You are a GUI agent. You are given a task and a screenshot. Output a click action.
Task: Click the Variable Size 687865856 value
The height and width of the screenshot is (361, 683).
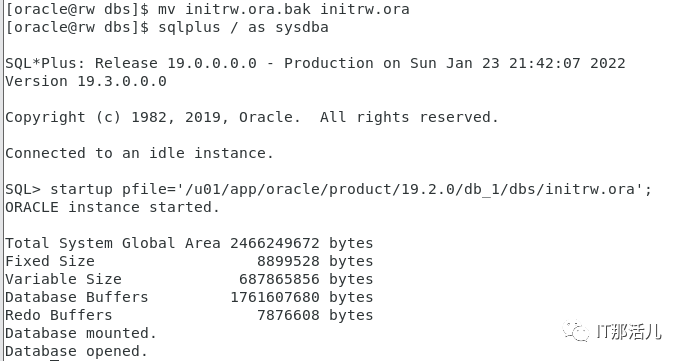pyautogui.click(x=279, y=279)
